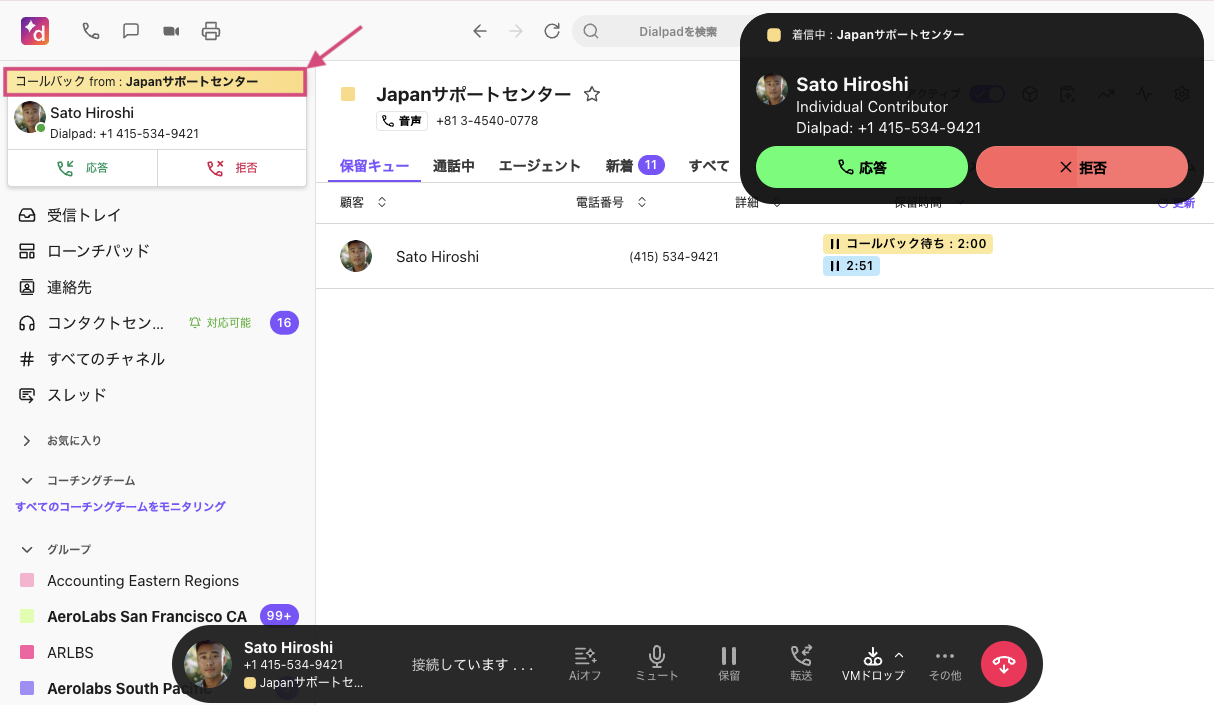1214x705 pixels.
Task: Put the call on hold (保留)
Action: (x=729, y=663)
